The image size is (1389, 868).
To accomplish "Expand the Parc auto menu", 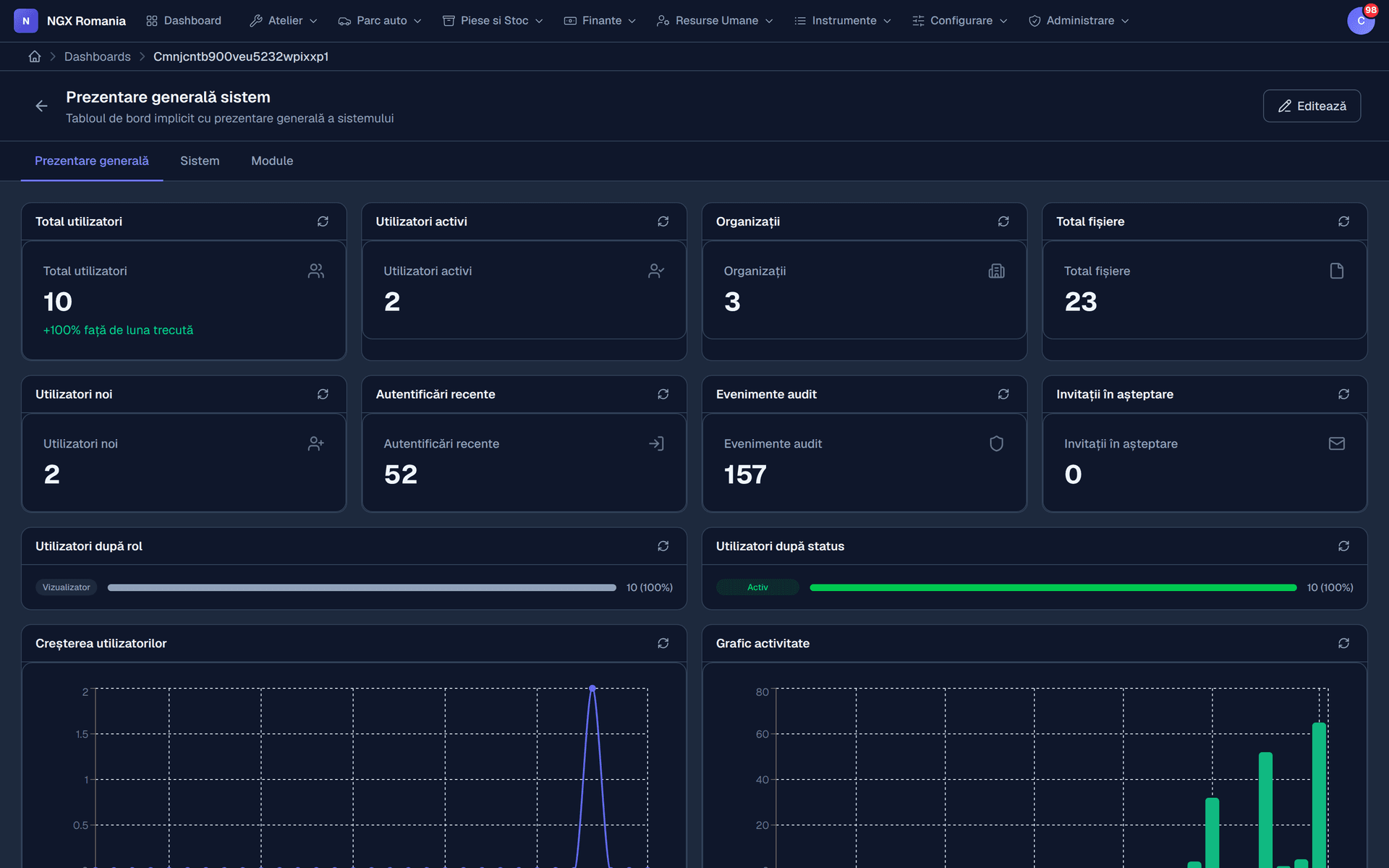I will coord(380,21).
